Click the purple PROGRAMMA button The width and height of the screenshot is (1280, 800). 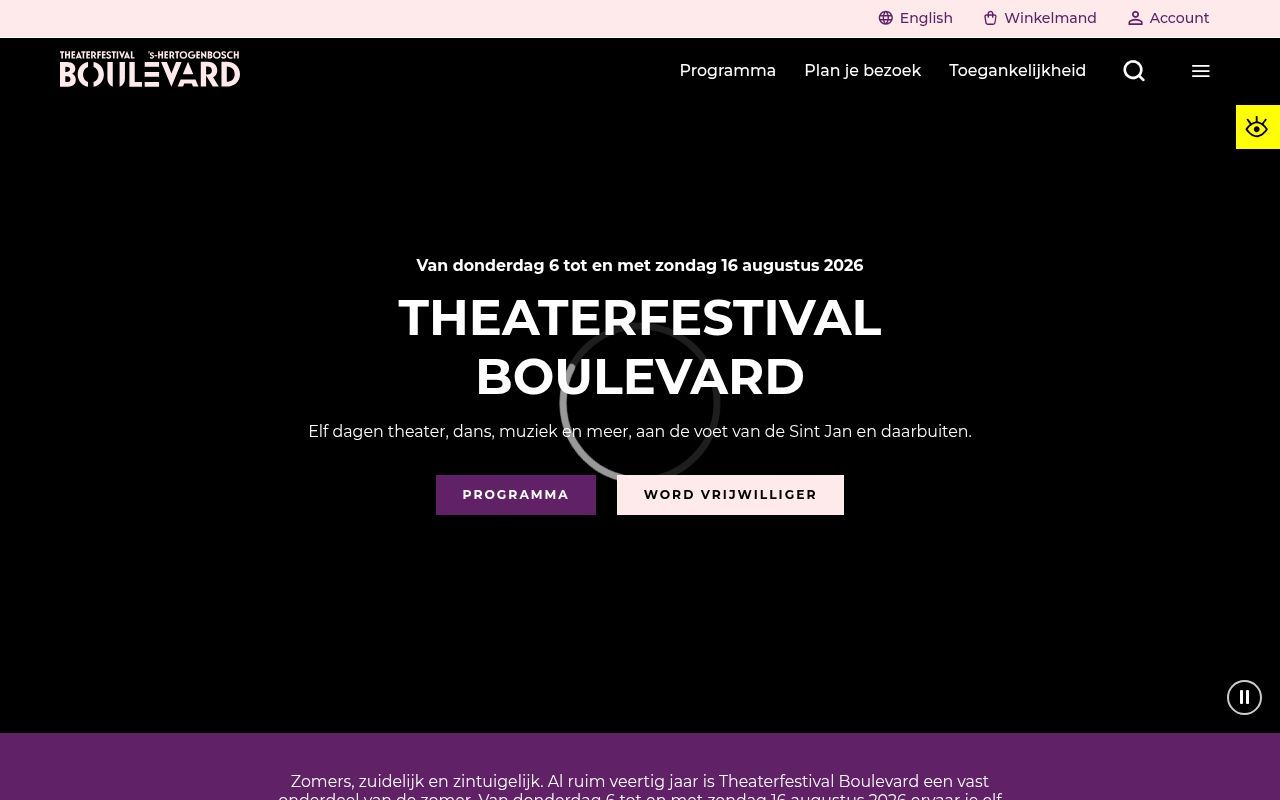click(x=516, y=495)
